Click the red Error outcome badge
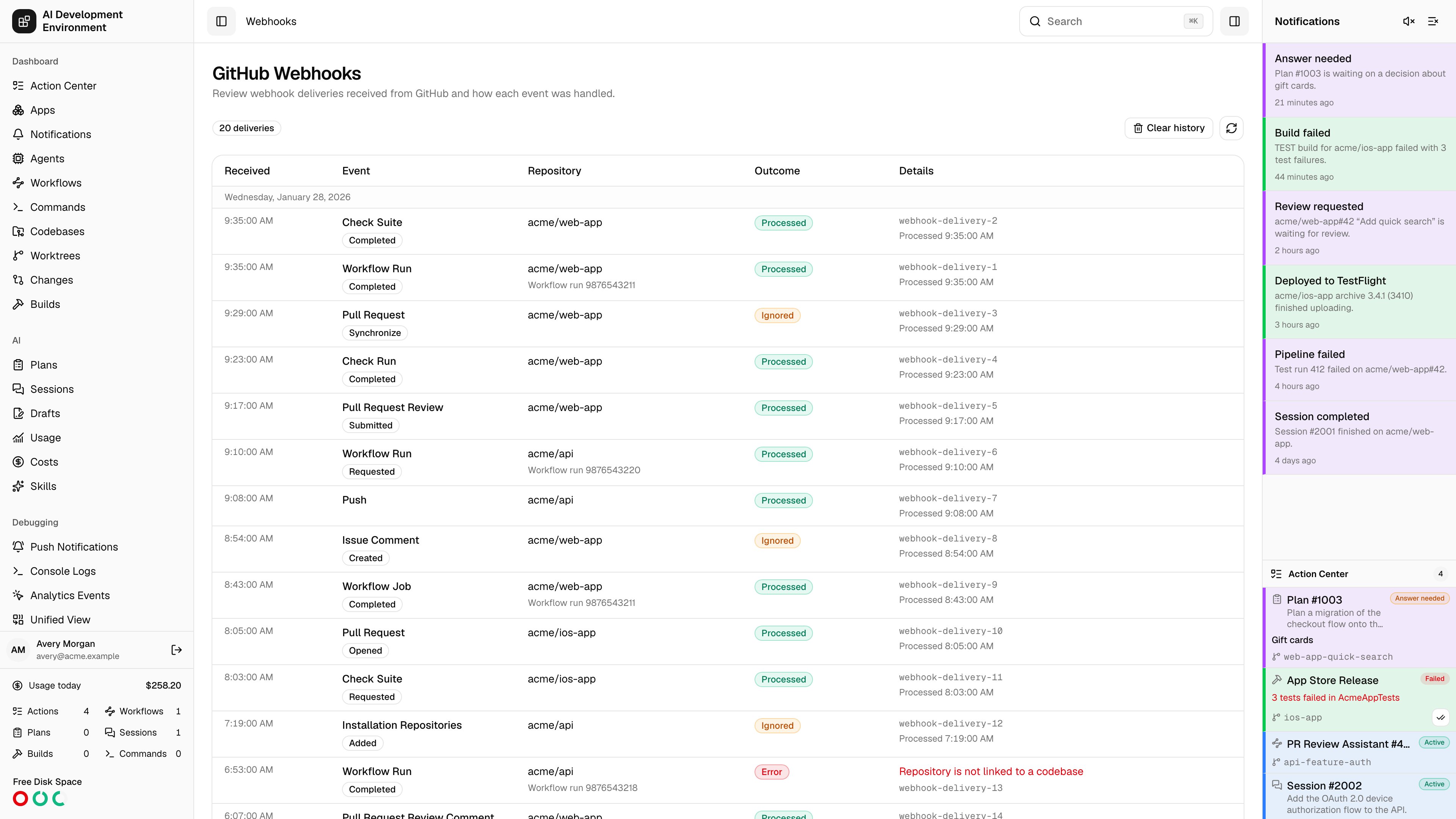The image size is (1456, 819). tap(772, 773)
